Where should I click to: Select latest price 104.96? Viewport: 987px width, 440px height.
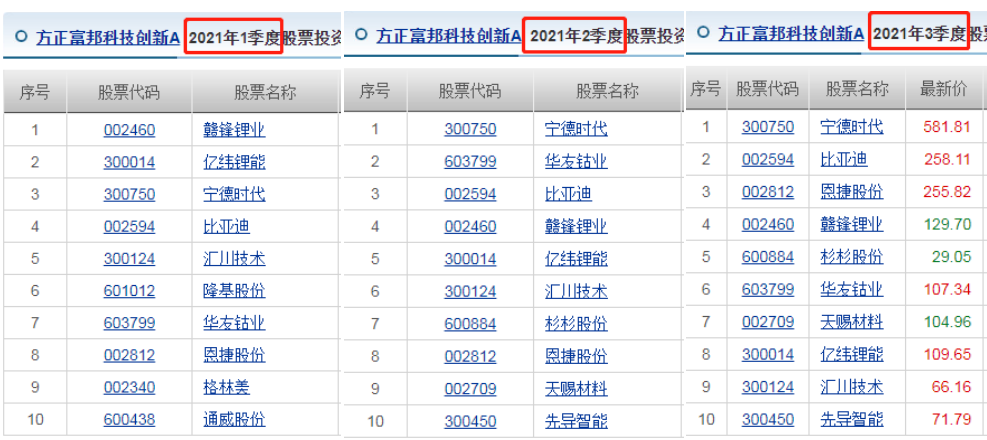(947, 322)
